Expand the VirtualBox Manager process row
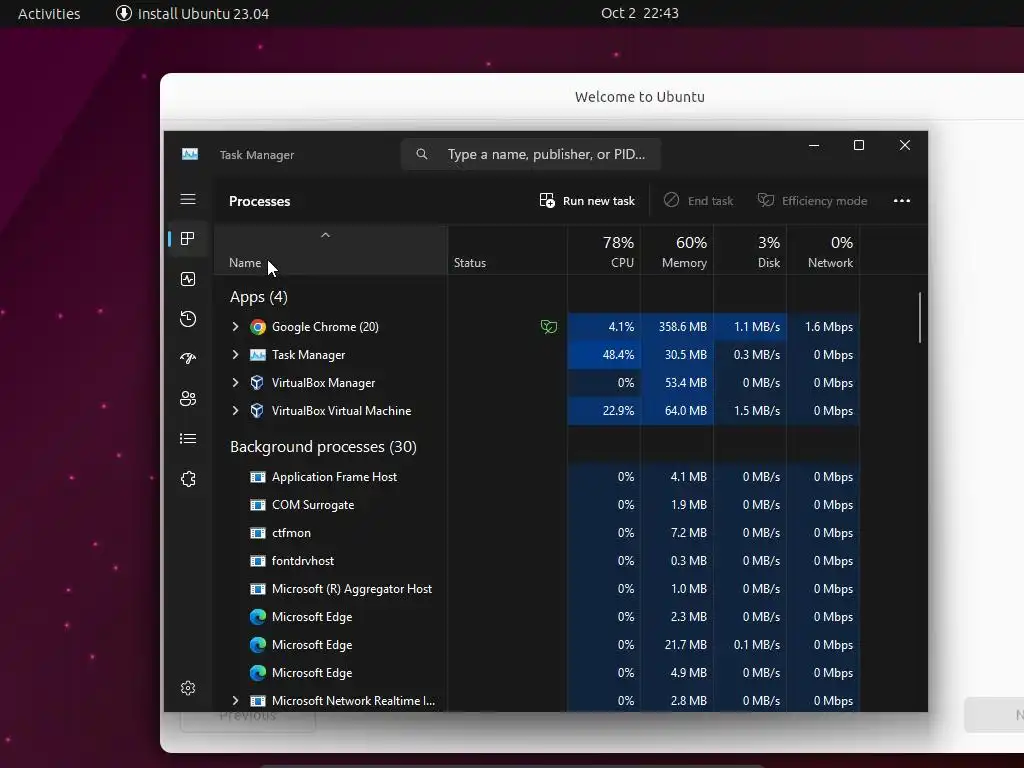Screen dimensions: 1024x768 pyautogui.click(x=235, y=383)
